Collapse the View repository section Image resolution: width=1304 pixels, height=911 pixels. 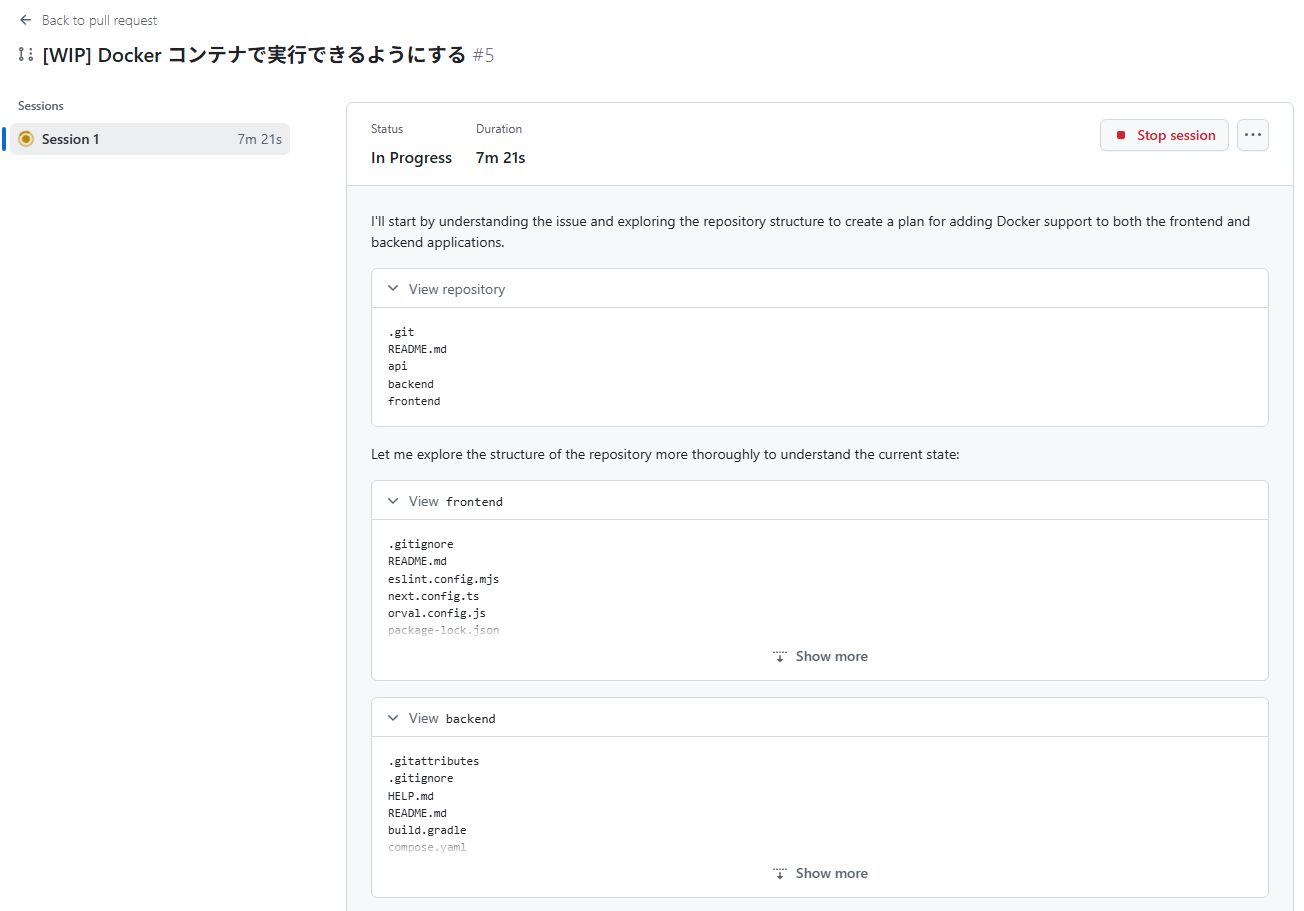coord(393,289)
